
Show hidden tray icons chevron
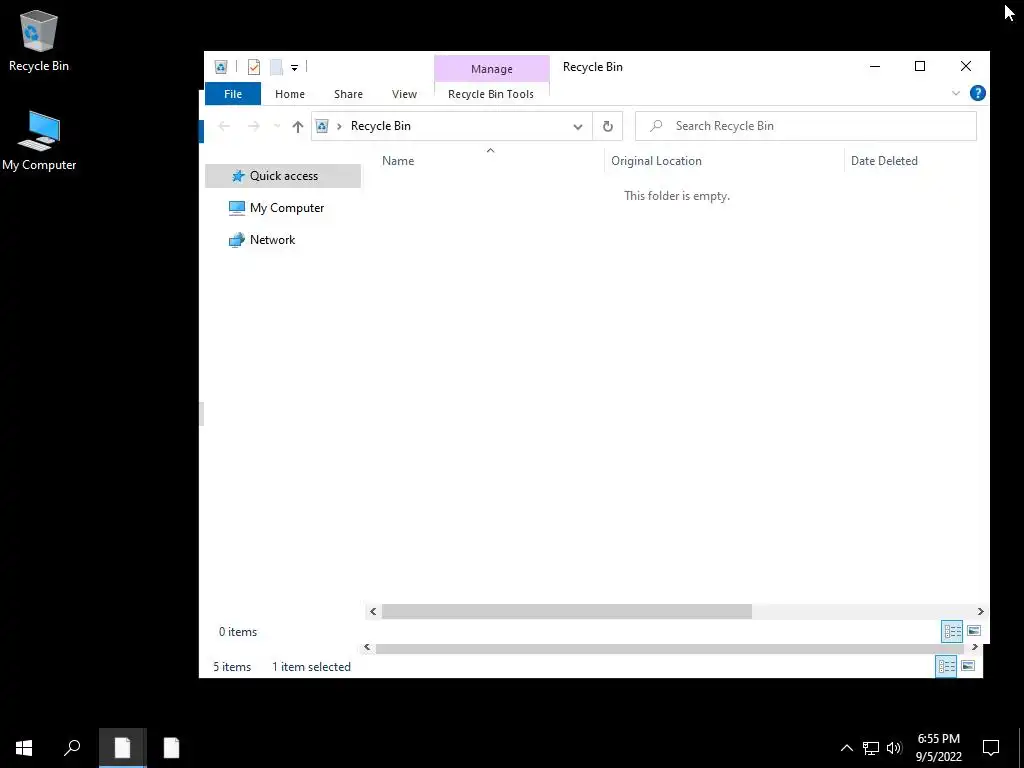[846, 748]
